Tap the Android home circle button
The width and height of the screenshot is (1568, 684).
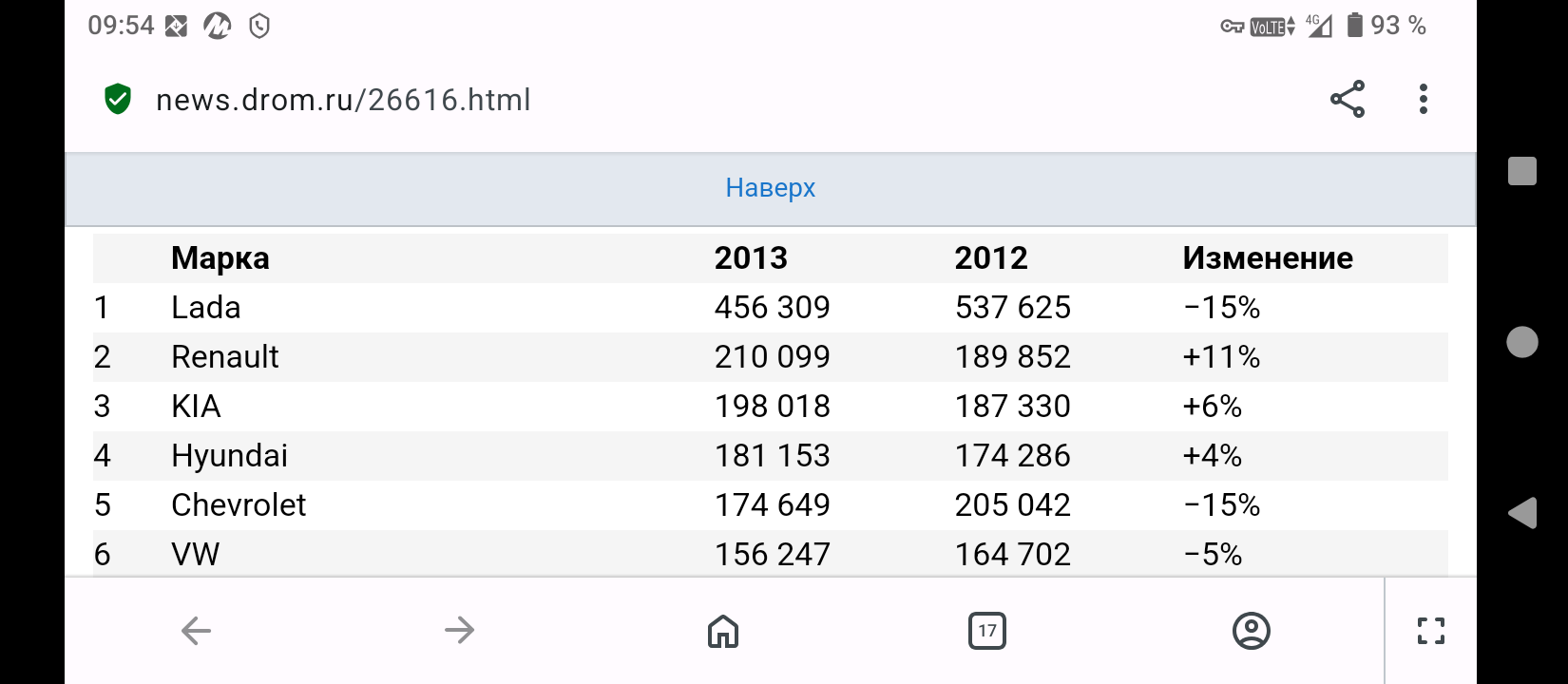(x=1522, y=342)
